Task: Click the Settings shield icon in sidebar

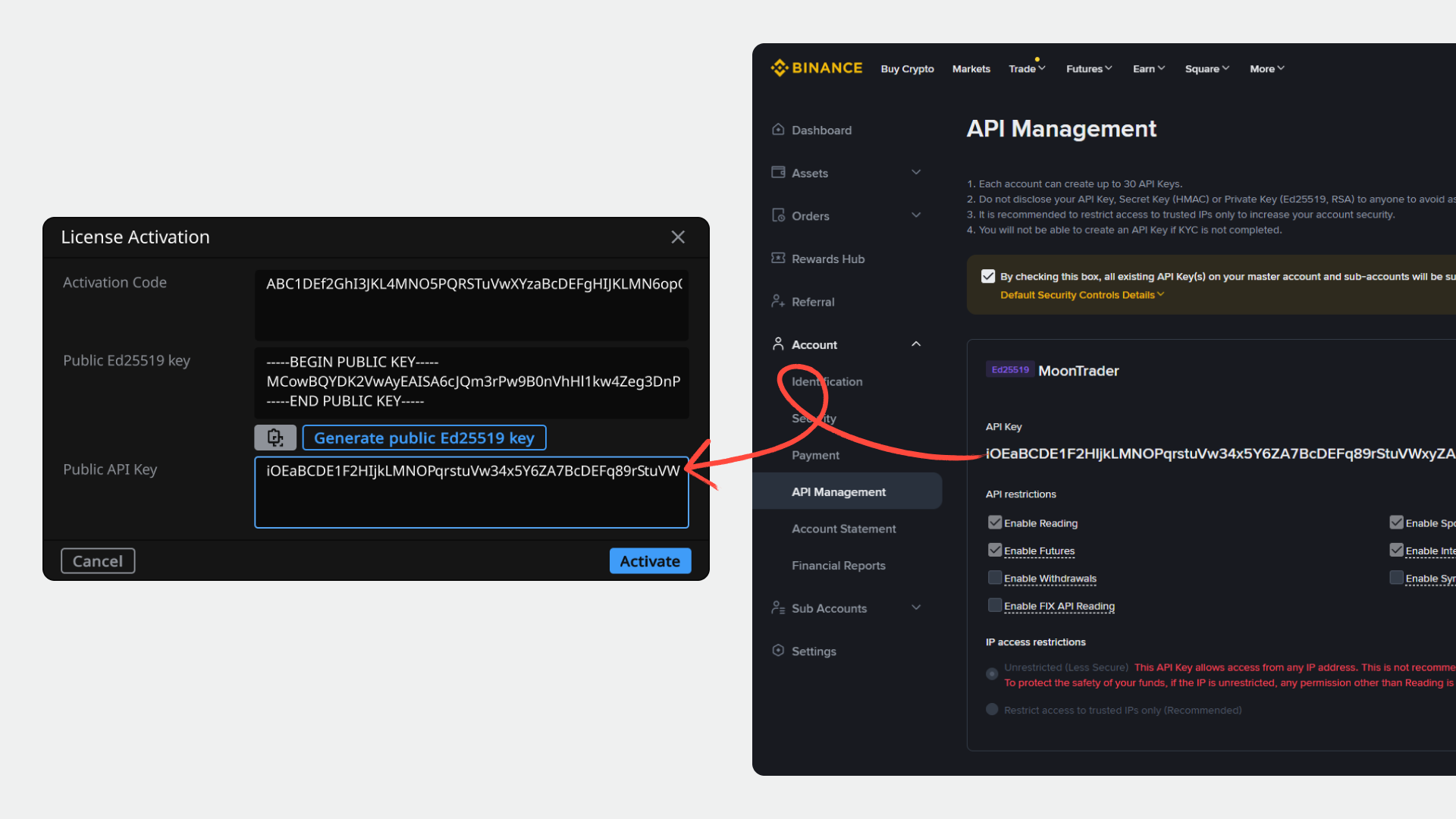Action: [778, 651]
